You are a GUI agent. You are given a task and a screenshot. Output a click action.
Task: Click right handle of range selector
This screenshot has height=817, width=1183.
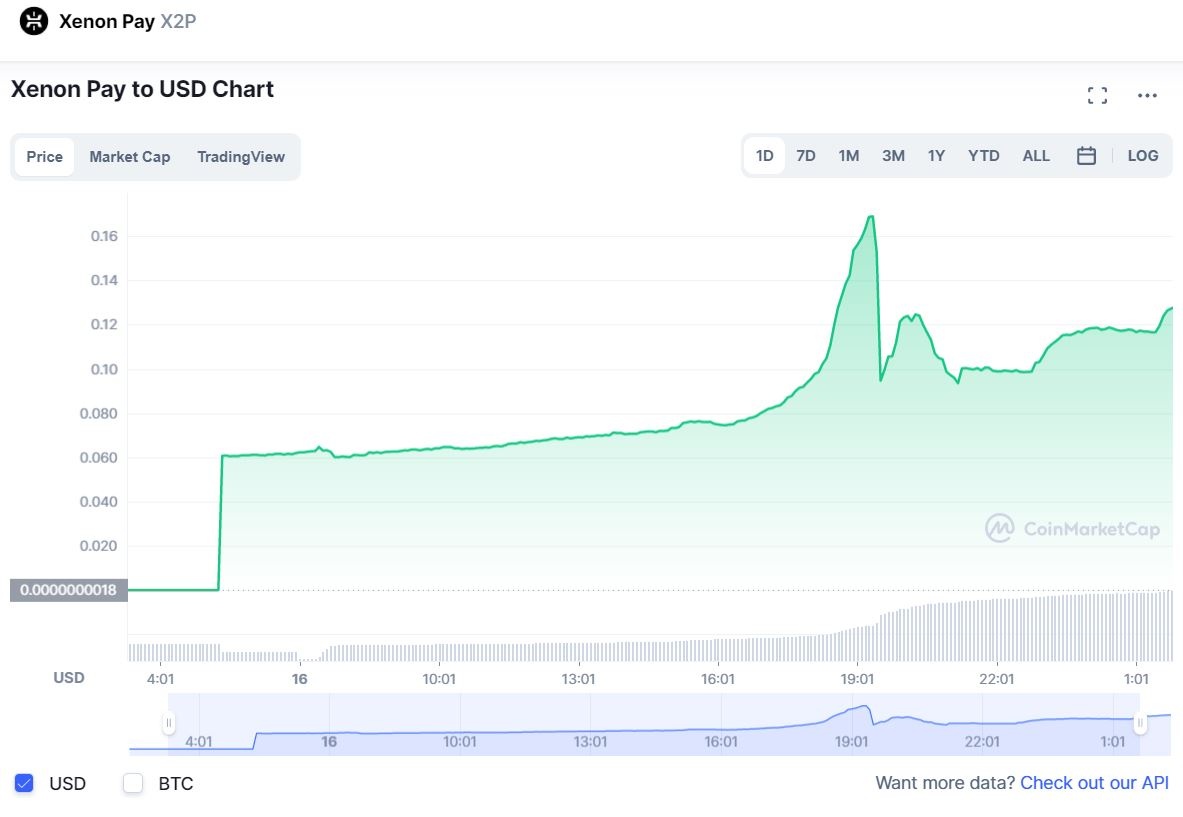1139,722
